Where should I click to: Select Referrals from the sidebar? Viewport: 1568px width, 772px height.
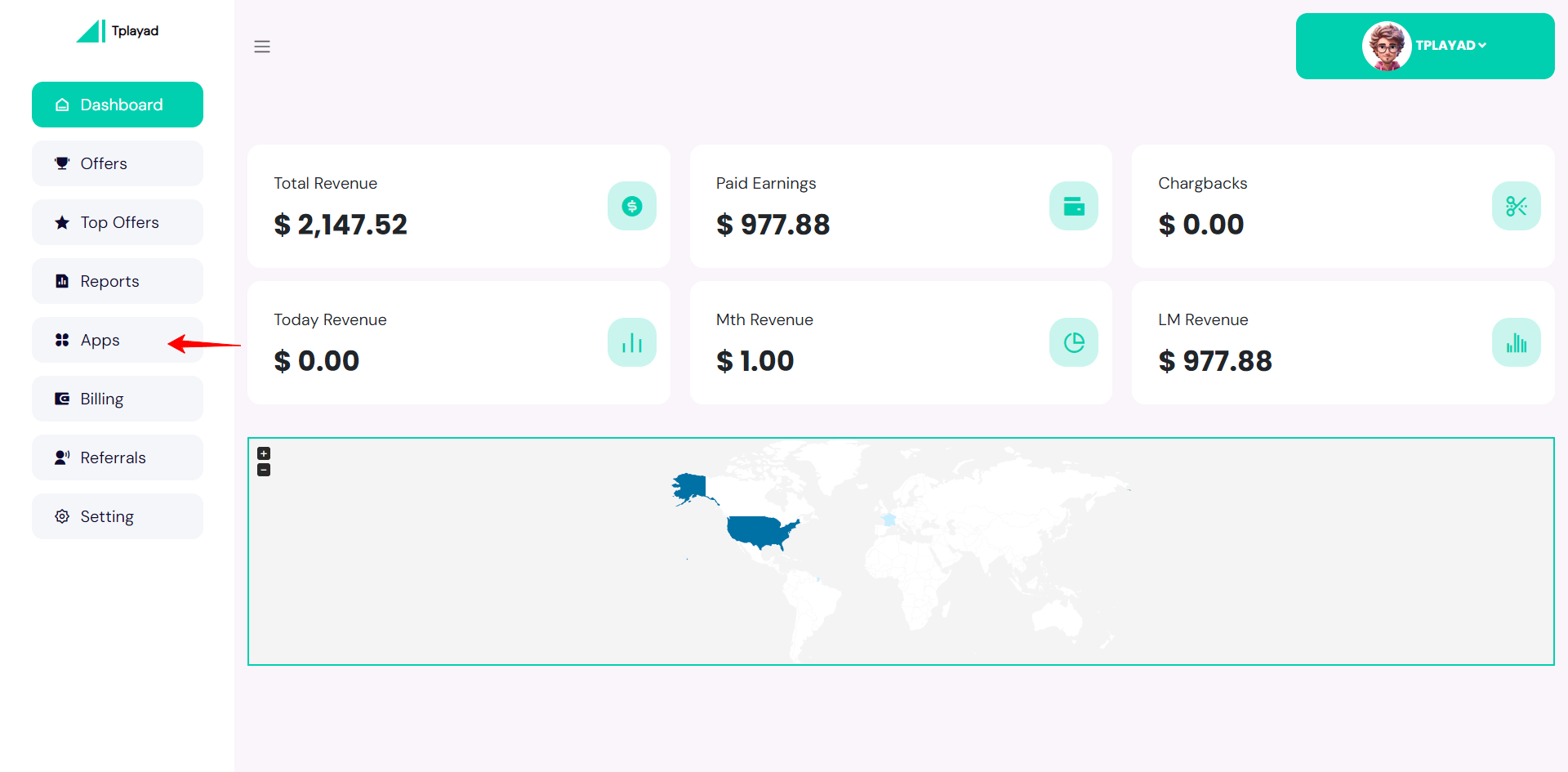(118, 457)
